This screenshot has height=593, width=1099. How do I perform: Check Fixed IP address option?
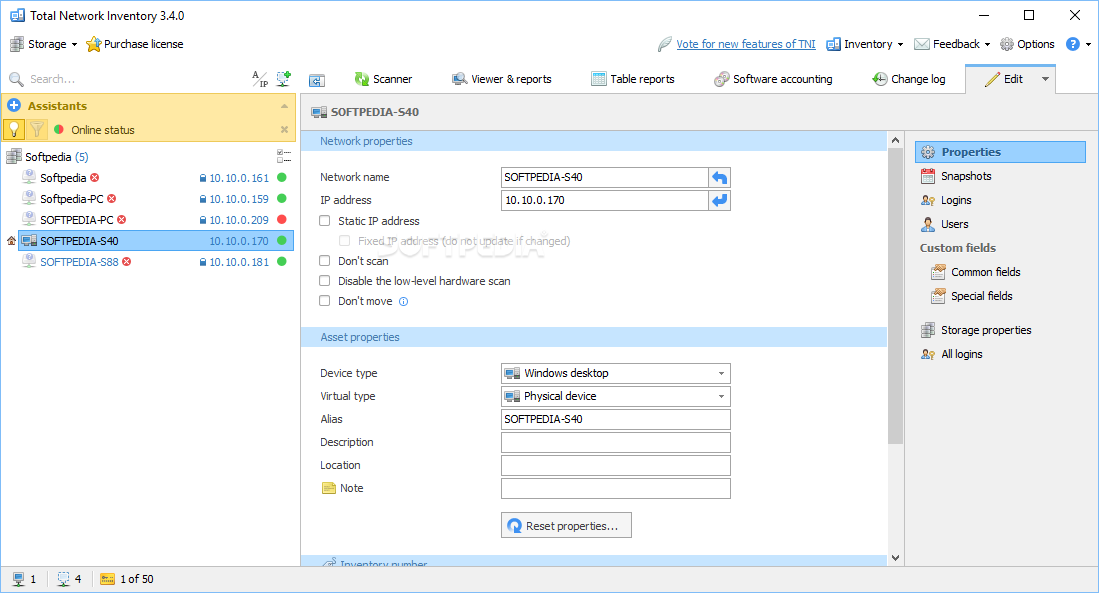[x=344, y=241]
